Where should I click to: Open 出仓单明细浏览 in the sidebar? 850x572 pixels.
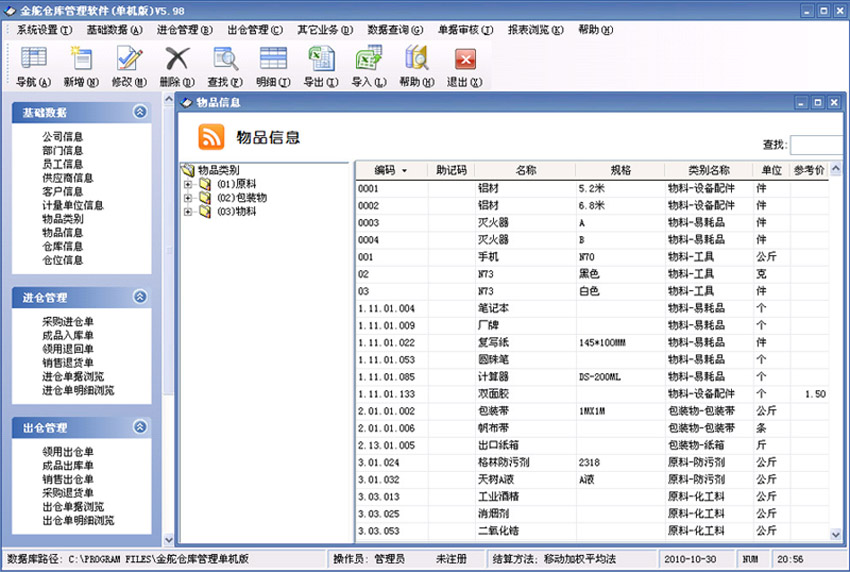[78, 520]
